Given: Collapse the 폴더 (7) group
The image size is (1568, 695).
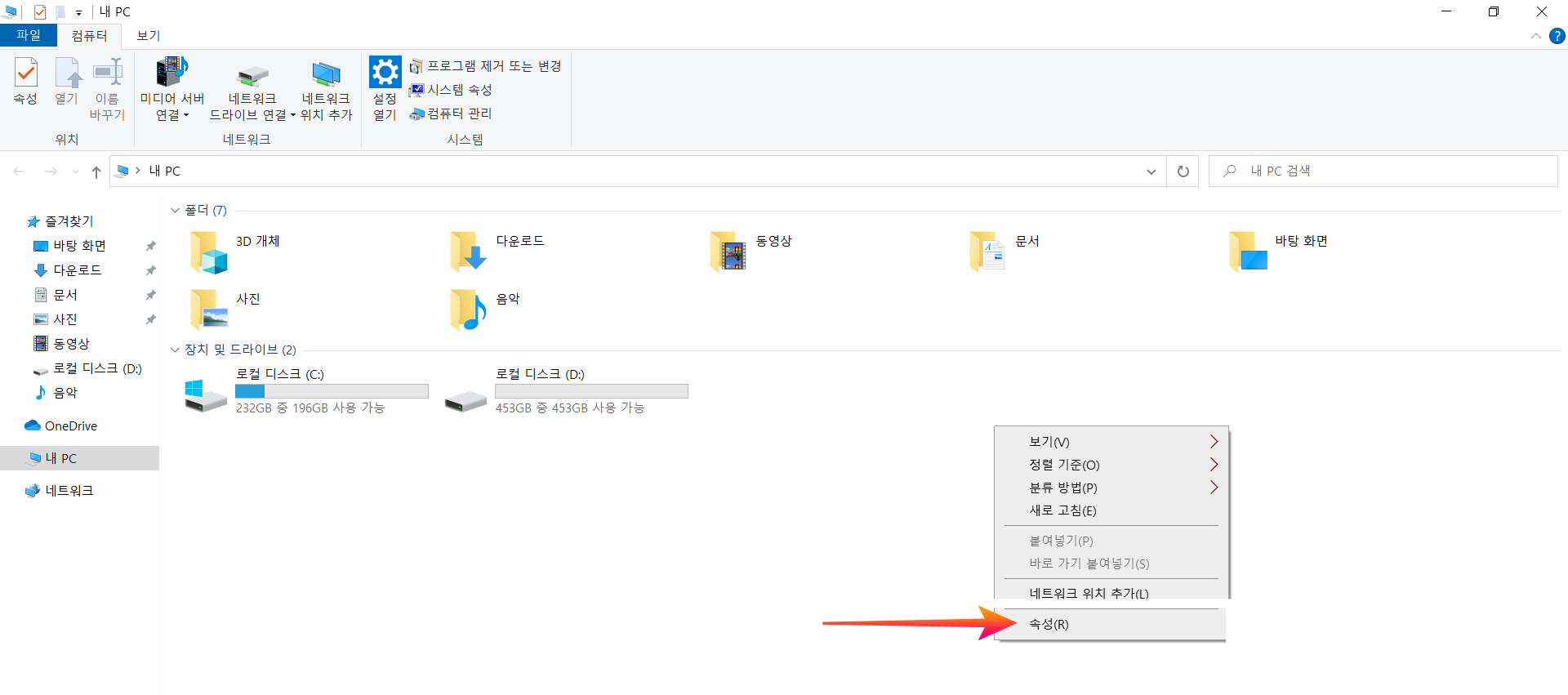Looking at the screenshot, I should tap(175, 211).
